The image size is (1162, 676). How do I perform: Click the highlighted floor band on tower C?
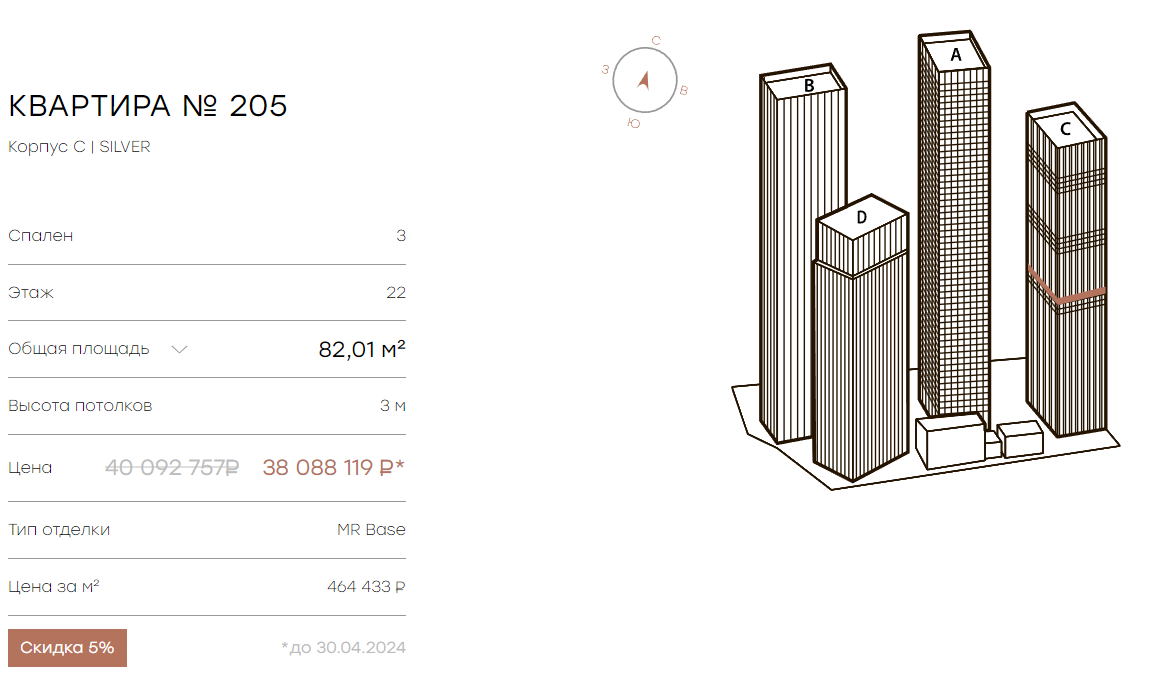coord(1066,289)
